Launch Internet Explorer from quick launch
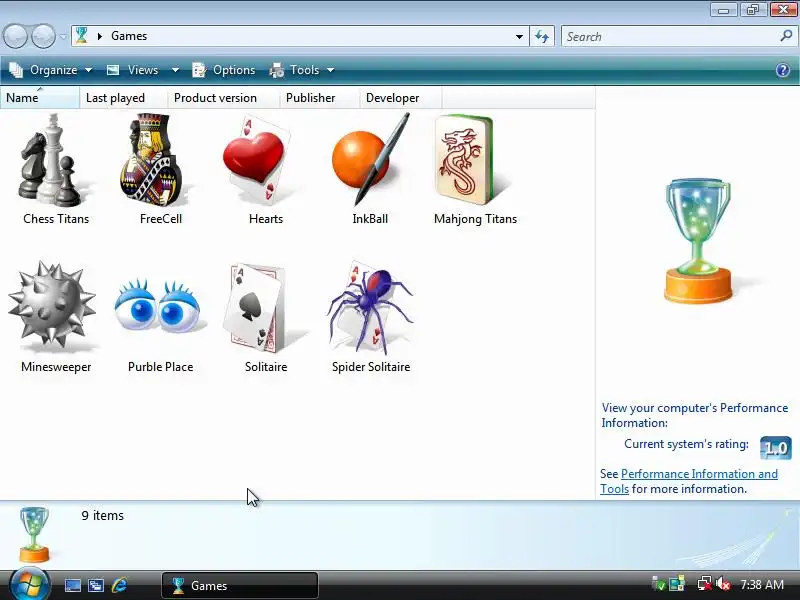This screenshot has height=600, width=800. pos(119,585)
